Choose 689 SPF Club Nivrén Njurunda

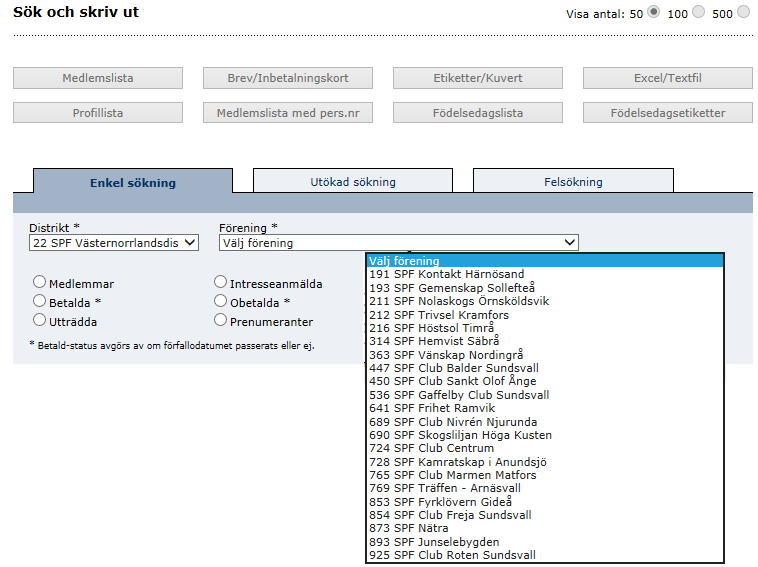click(x=545, y=422)
